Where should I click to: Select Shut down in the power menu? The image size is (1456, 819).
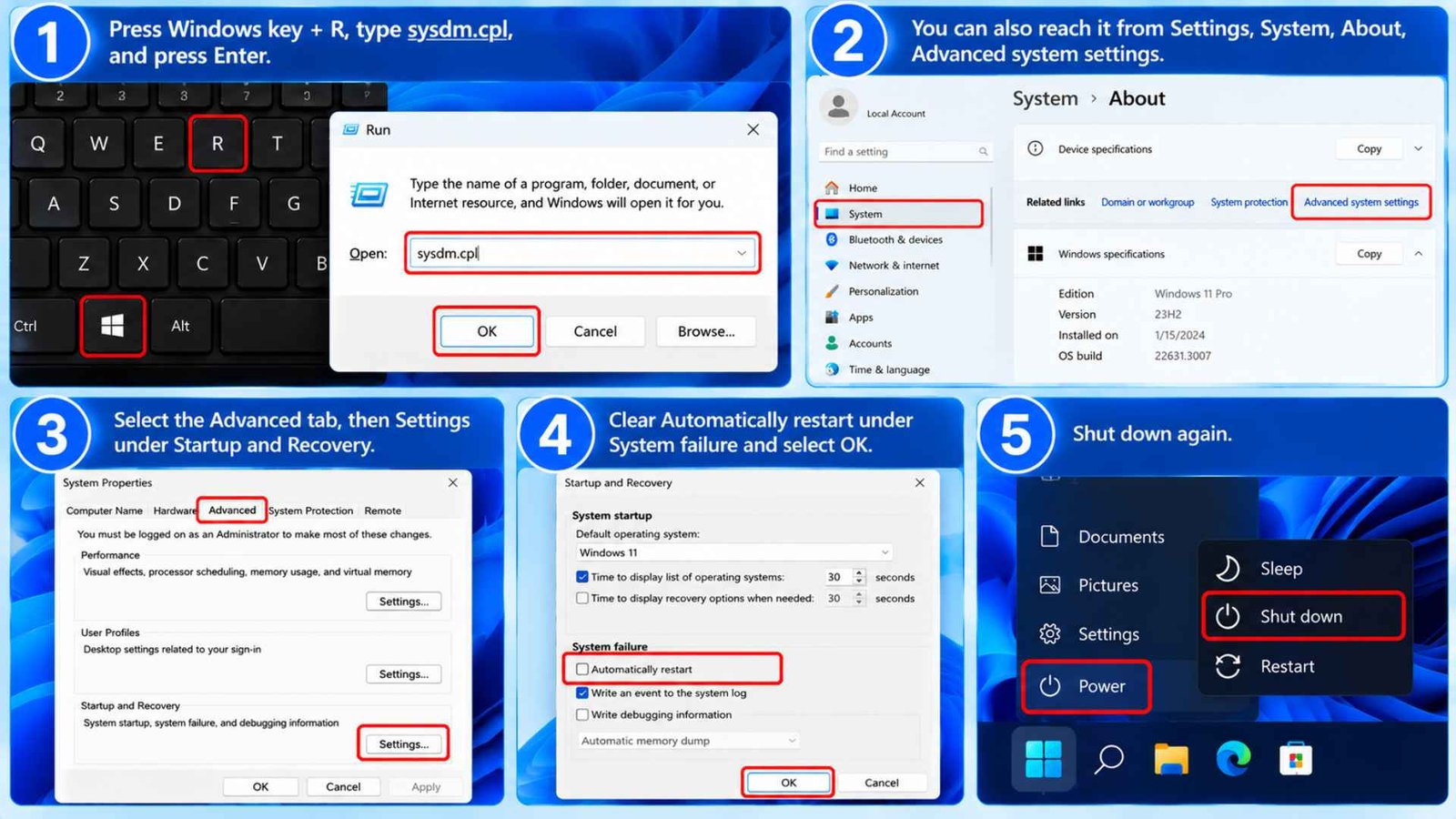pyautogui.click(x=1303, y=617)
